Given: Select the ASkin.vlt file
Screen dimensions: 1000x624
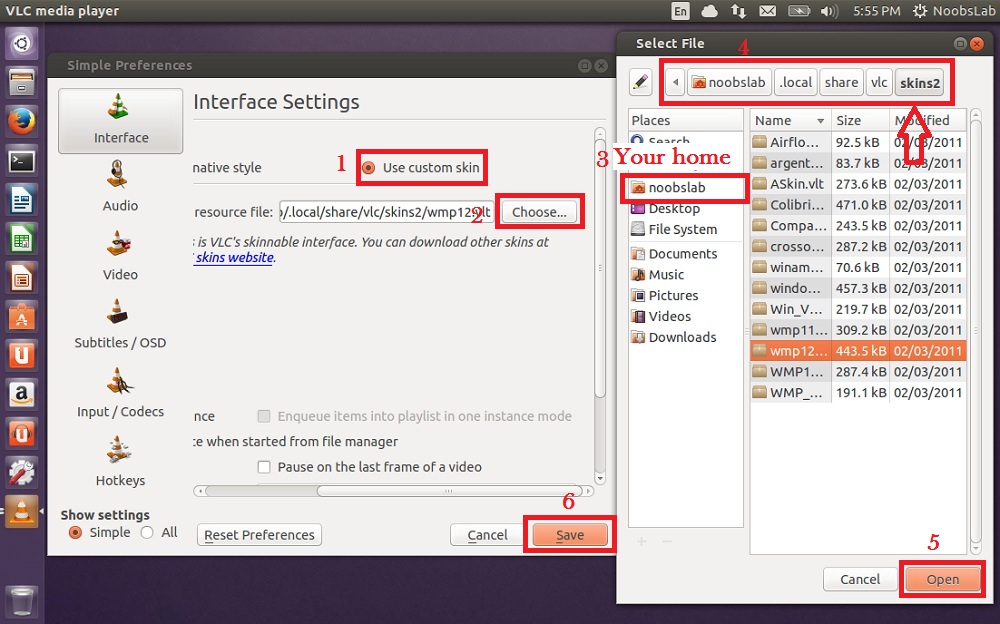Looking at the screenshot, I should point(858,184).
